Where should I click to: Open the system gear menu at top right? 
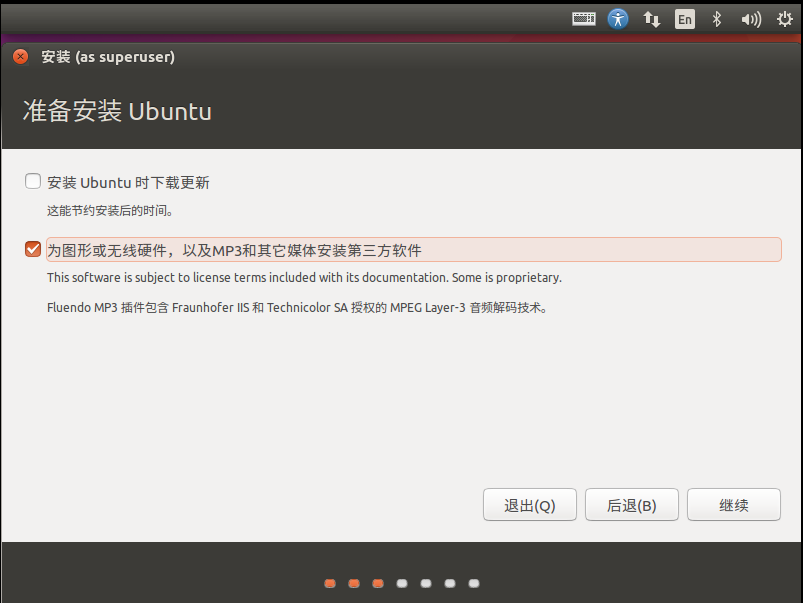pyautogui.click(x=784, y=18)
